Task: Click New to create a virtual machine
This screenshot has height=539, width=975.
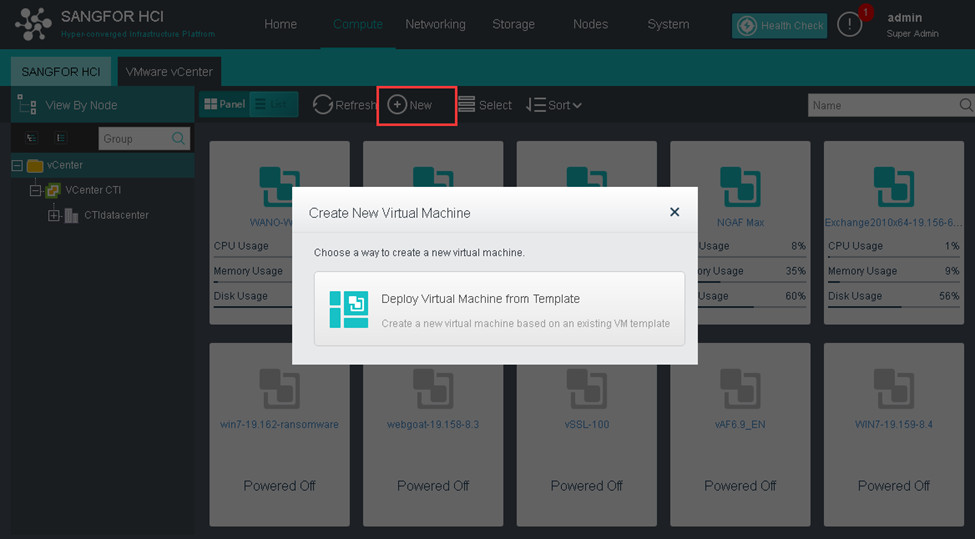Action: click(x=410, y=105)
